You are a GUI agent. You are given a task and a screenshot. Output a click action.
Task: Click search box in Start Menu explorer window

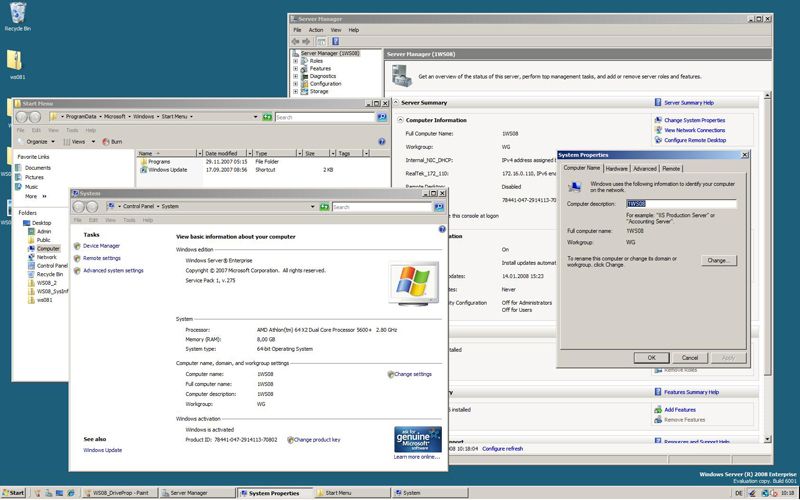[325, 117]
